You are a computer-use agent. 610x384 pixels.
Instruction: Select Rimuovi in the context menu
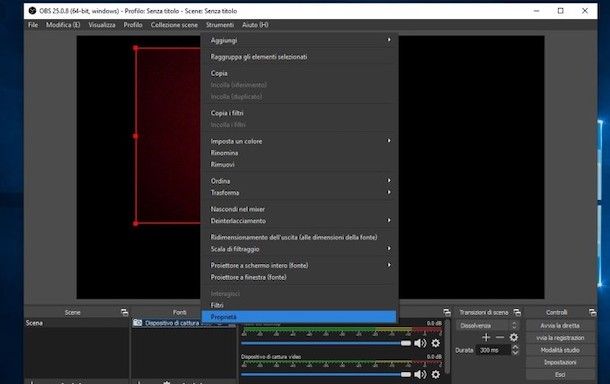tap(300, 165)
